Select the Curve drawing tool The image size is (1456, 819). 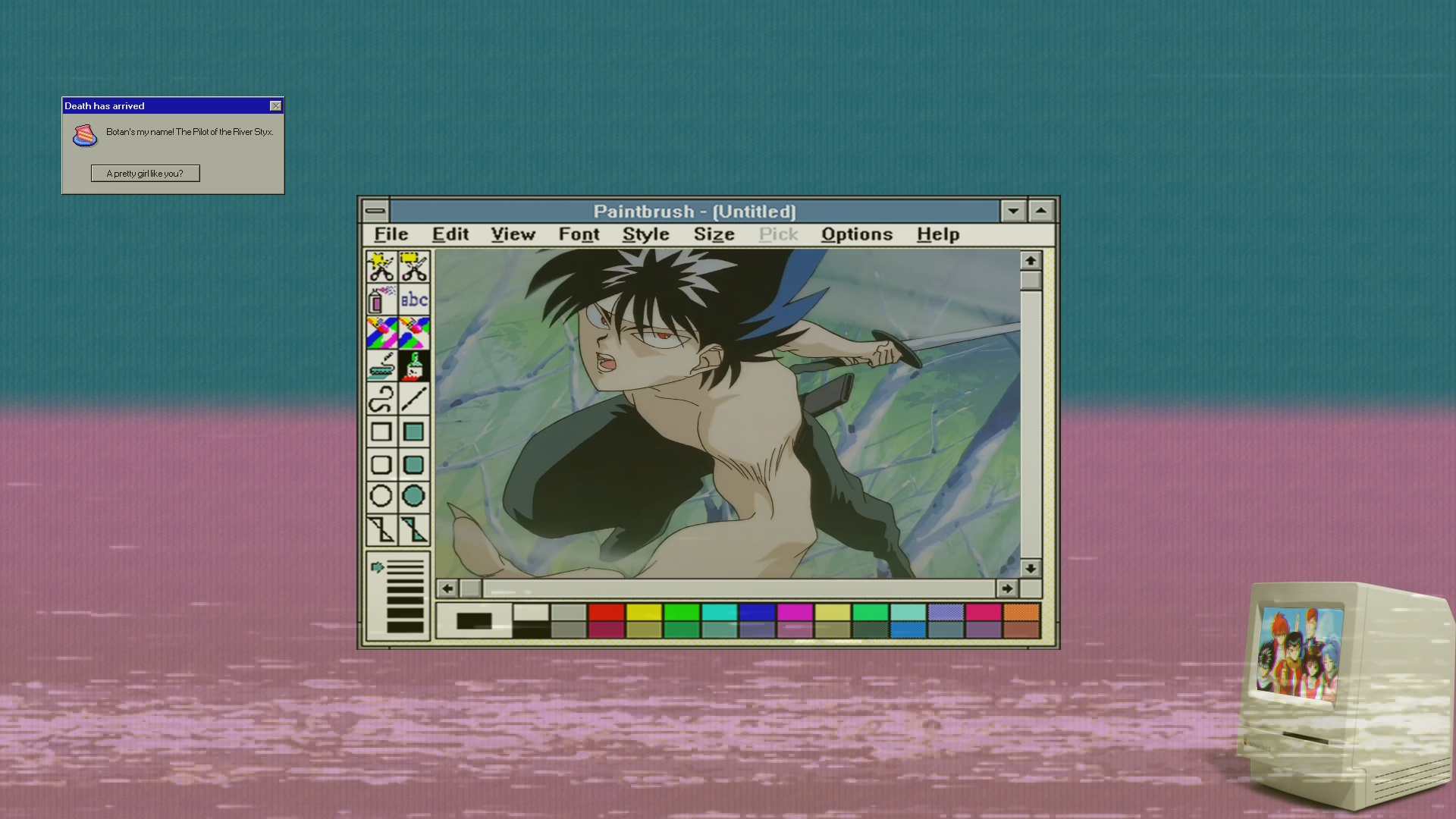[x=381, y=399]
